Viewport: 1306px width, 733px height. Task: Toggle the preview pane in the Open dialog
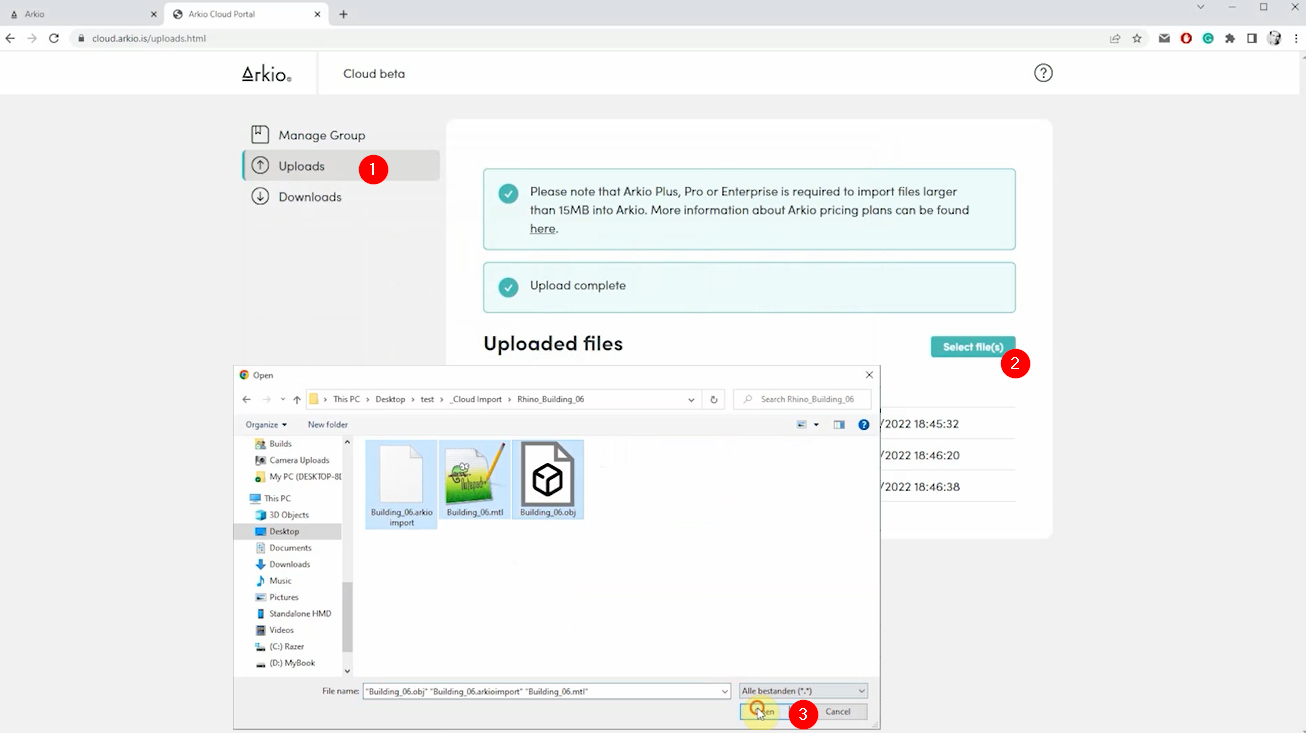[x=839, y=425]
